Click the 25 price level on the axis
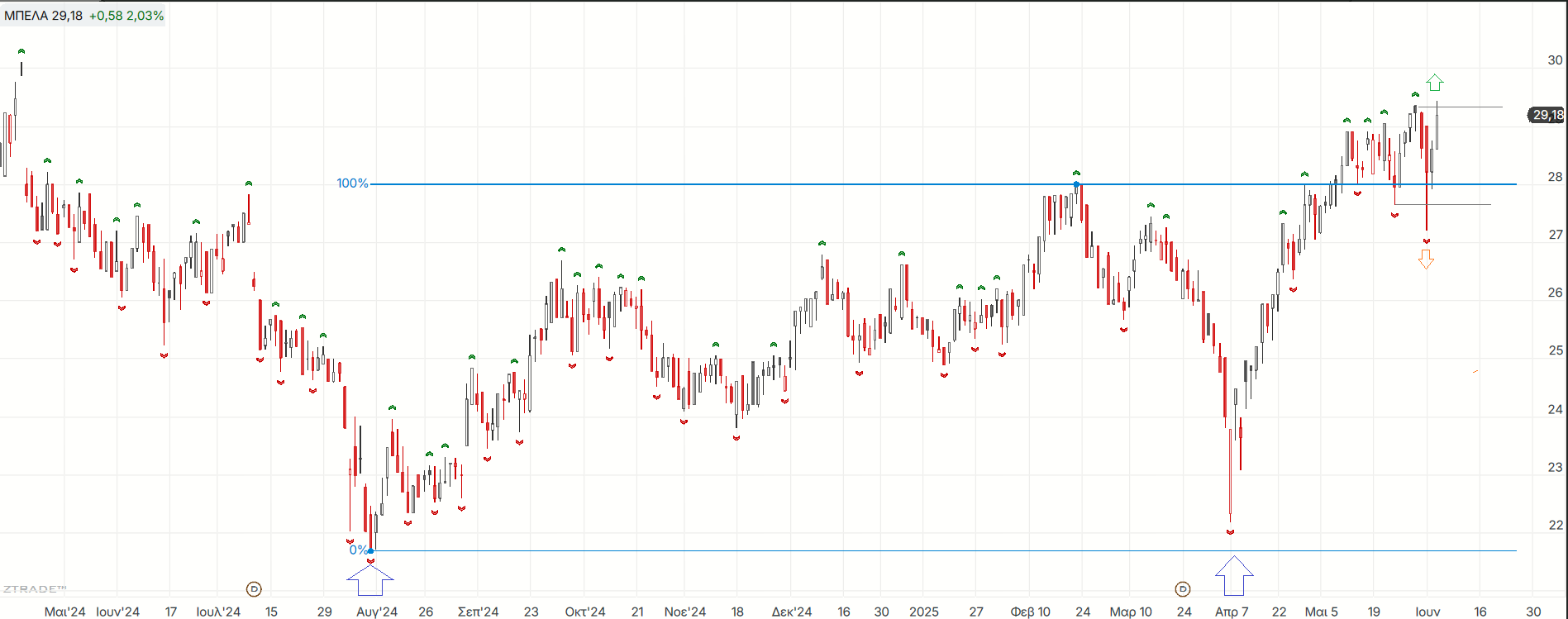Viewport: 1568px width, 619px height. tap(1556, 350)
